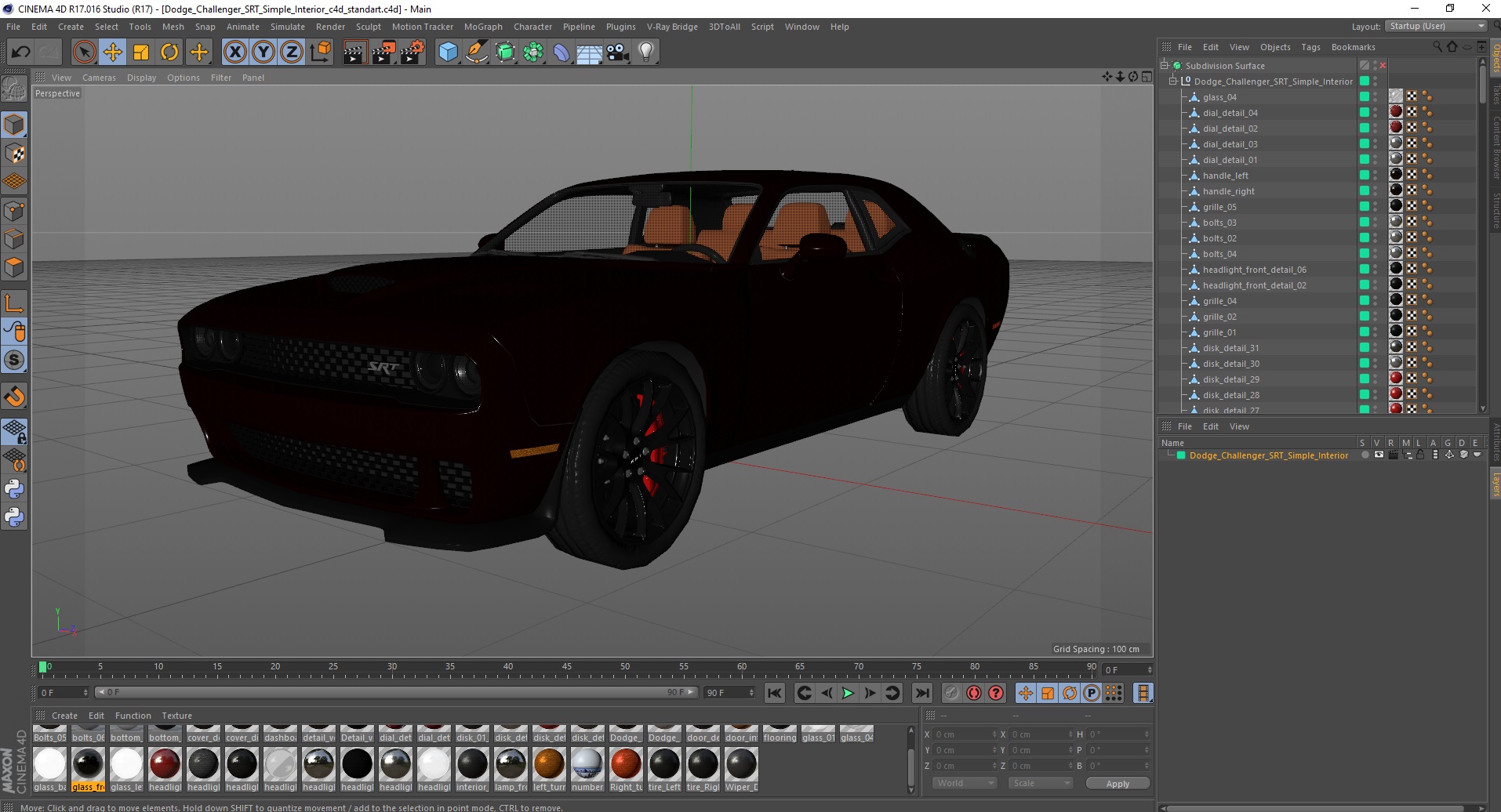This screenshot has width=1501, height=812.
Task: Add a Light object
Action: [x=646, y=53]
